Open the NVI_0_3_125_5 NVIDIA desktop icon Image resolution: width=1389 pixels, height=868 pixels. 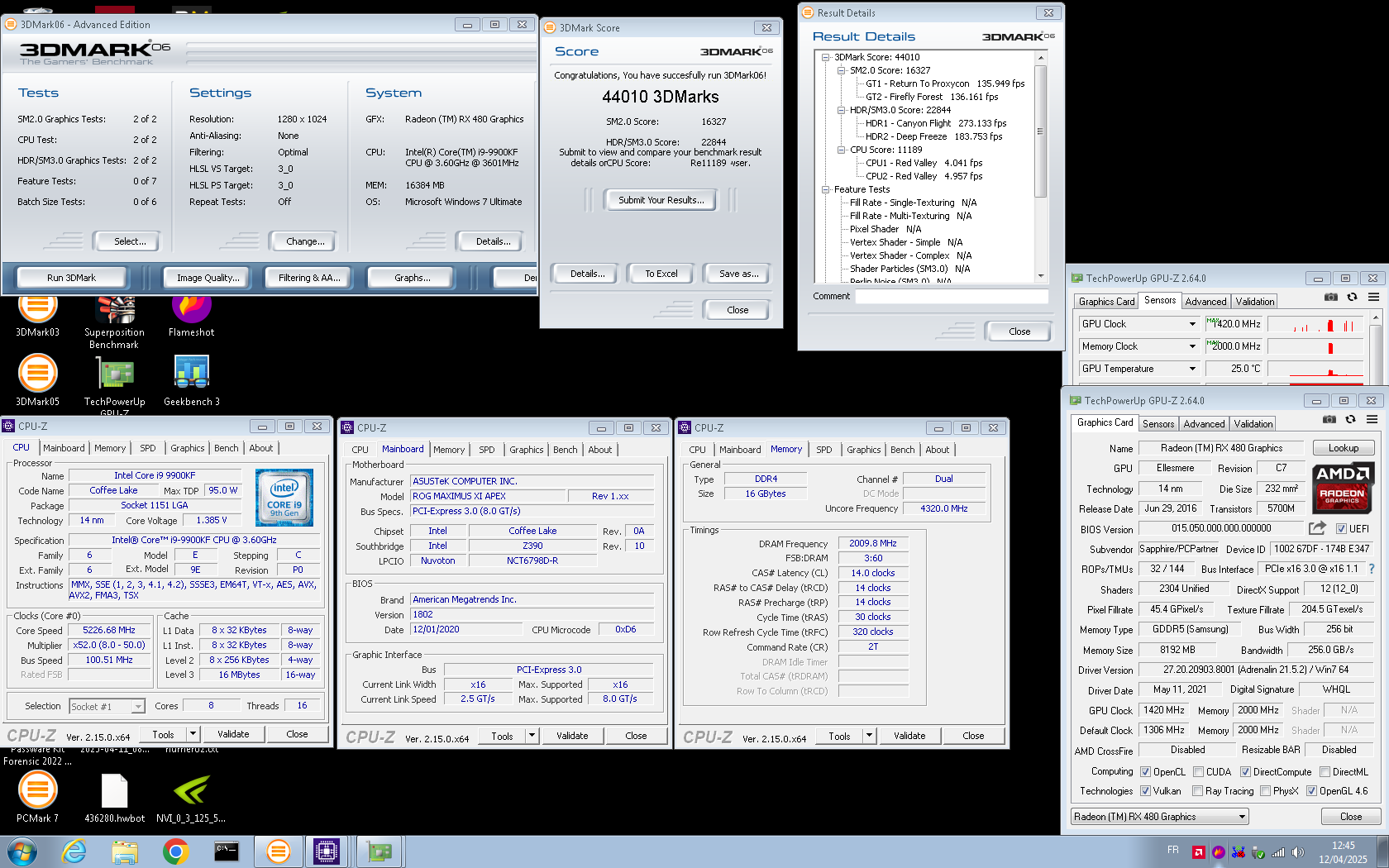pos(191,797)
